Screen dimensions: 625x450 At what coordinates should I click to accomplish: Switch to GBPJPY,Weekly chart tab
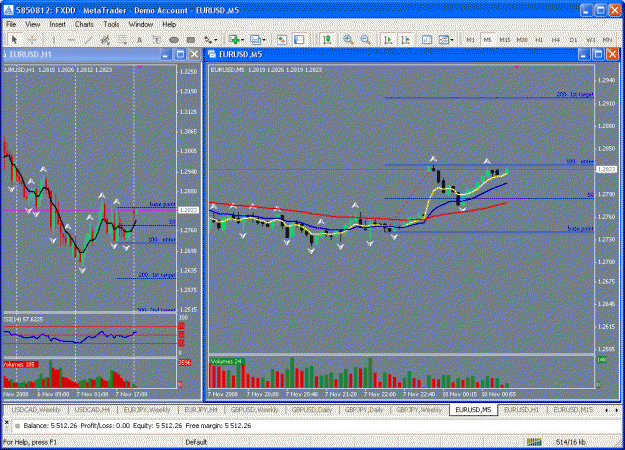coord(419,410)
